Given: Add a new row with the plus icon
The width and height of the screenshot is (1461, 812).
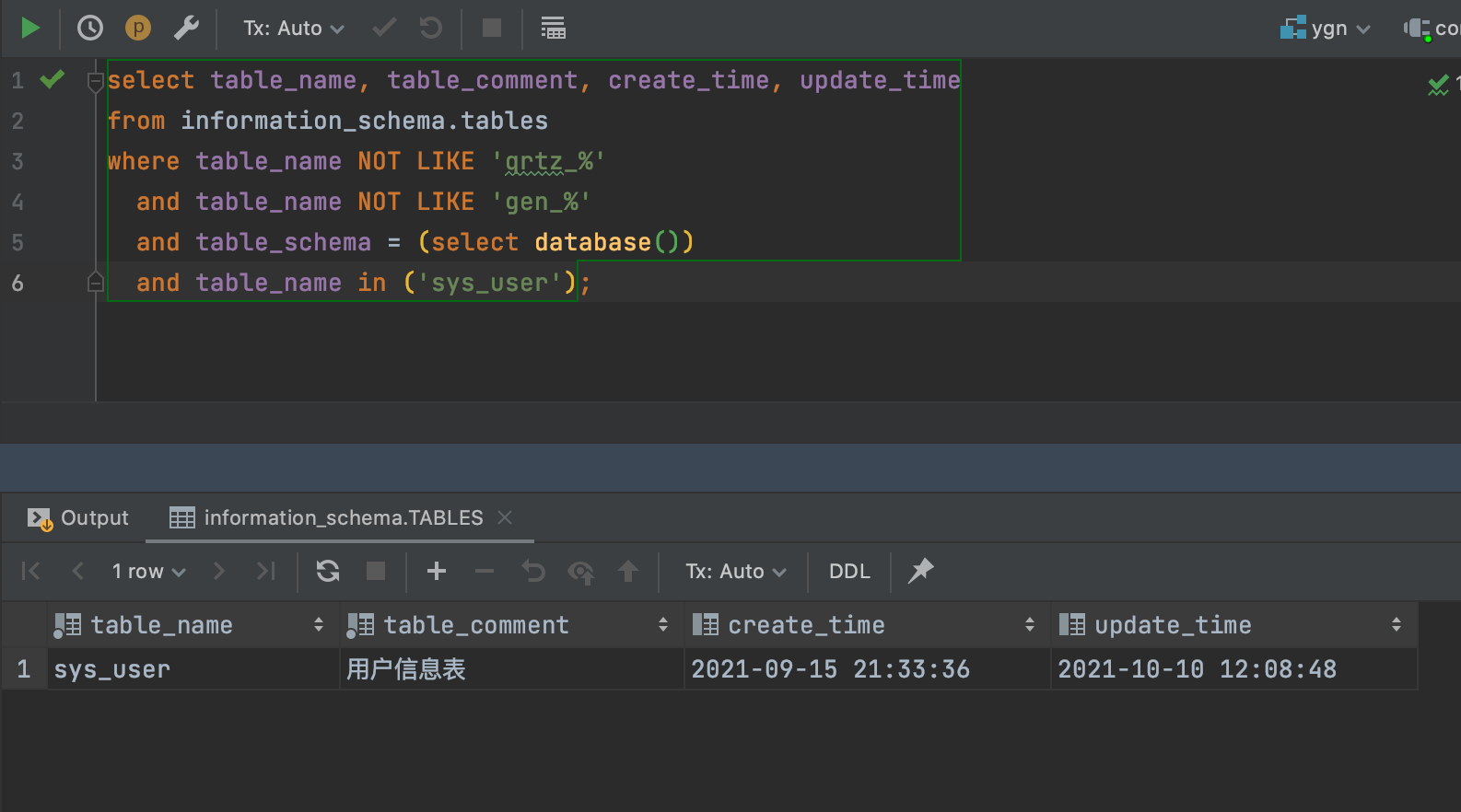Looking at the screenshot, I should [437, 571].
